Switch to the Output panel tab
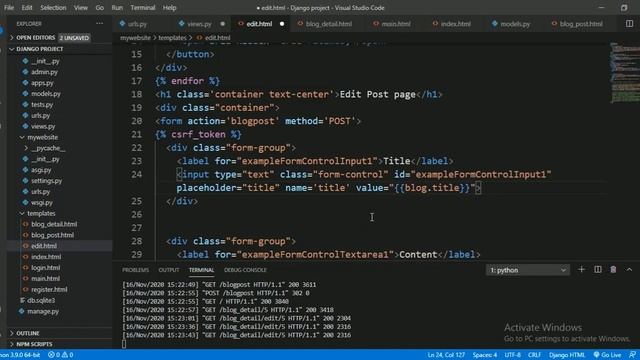640x360 pixels. (169, 270)
